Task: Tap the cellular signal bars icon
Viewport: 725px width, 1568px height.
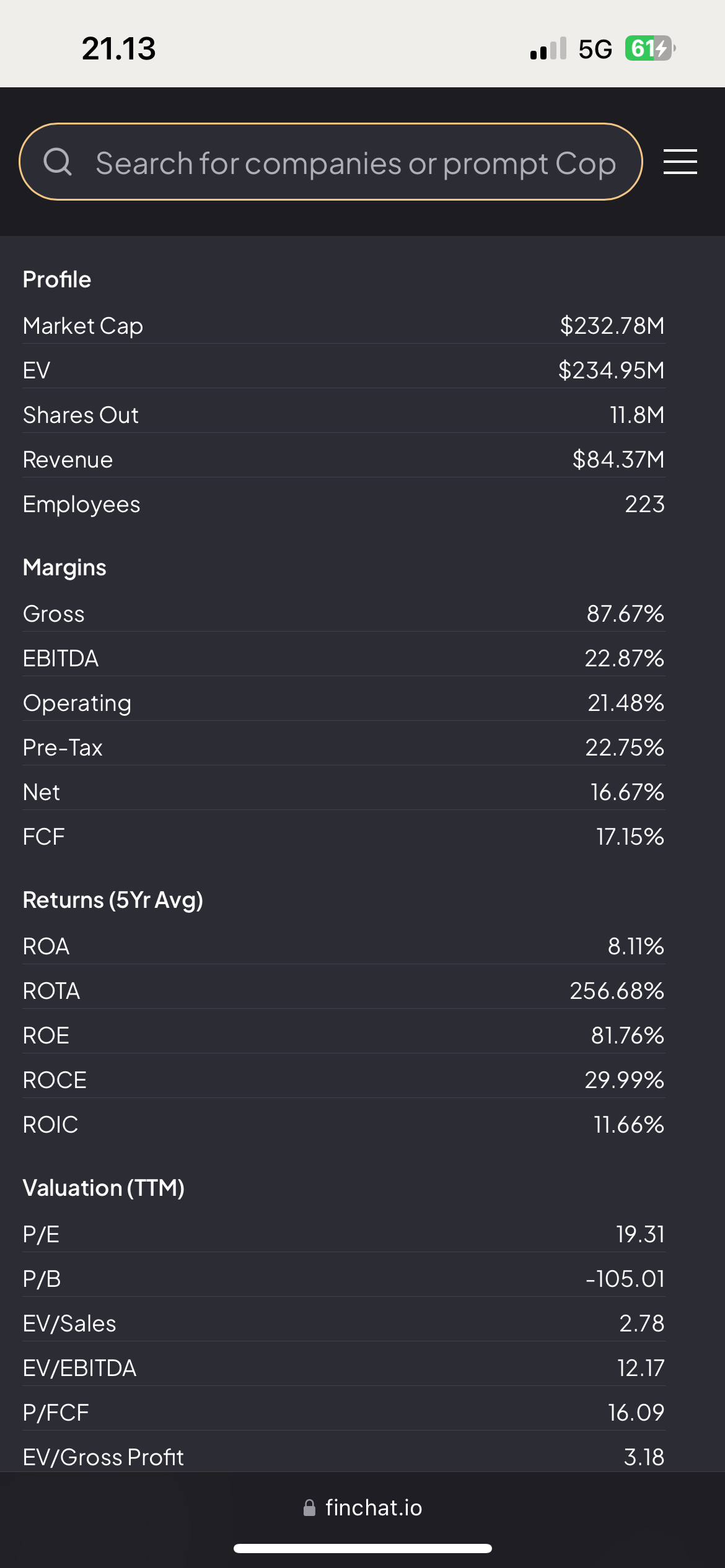Action: (548, 48)
